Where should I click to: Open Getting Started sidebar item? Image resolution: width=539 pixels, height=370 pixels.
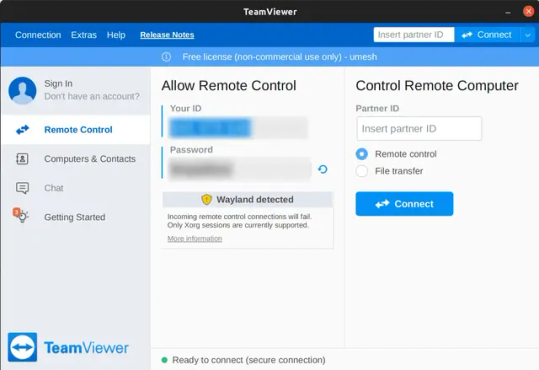[76, 217]
